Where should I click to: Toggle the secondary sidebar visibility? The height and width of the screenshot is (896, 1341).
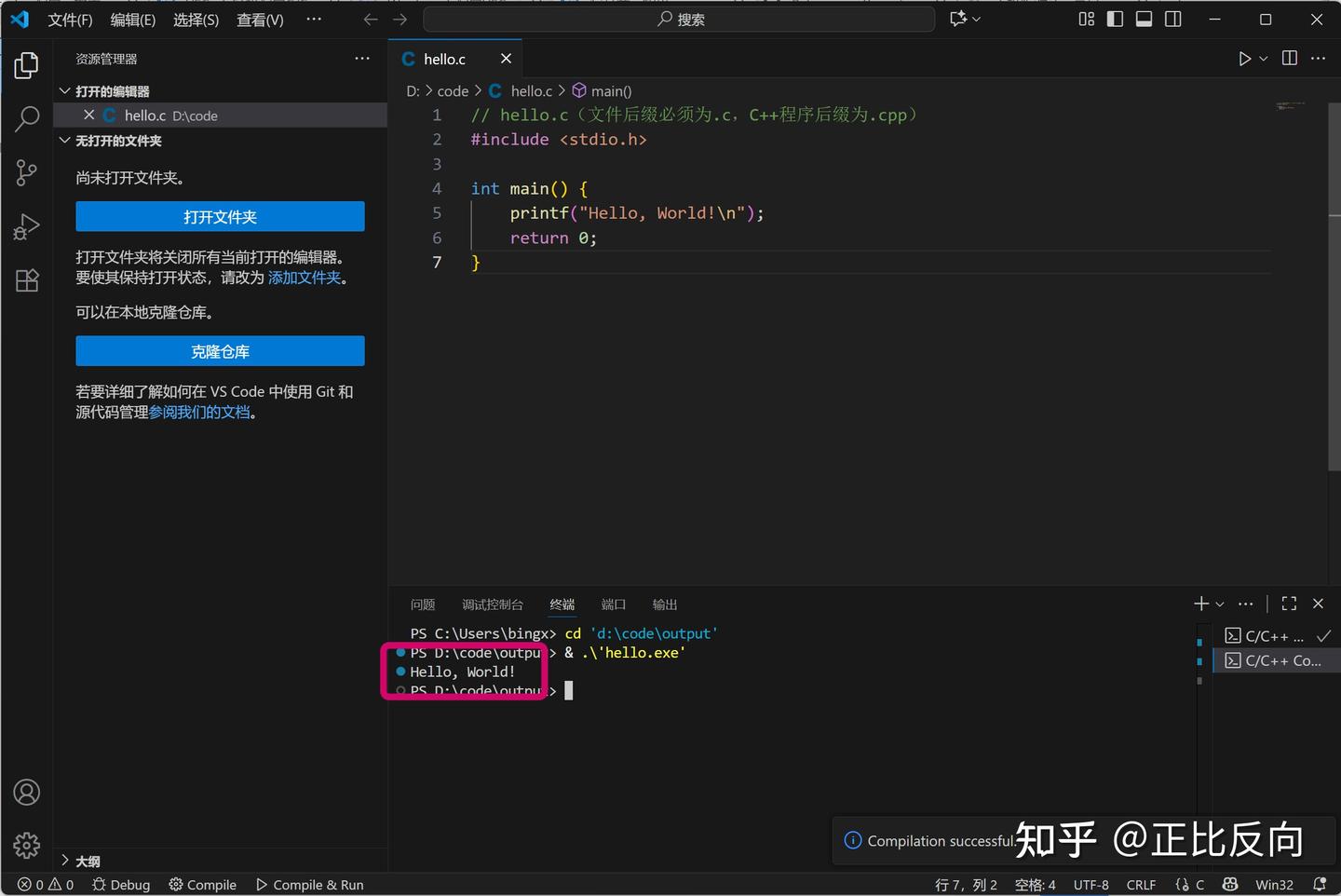pos(1172,19)
